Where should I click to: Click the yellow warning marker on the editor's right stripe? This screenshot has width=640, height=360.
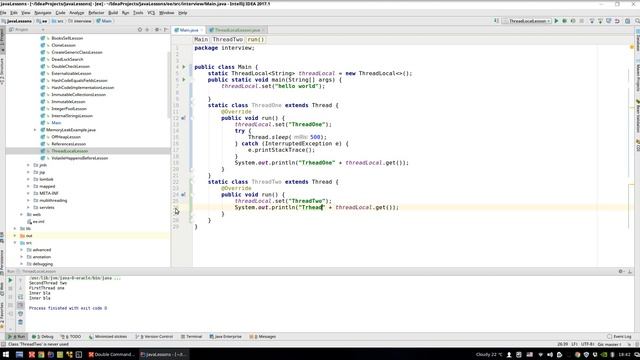[632, 47]
